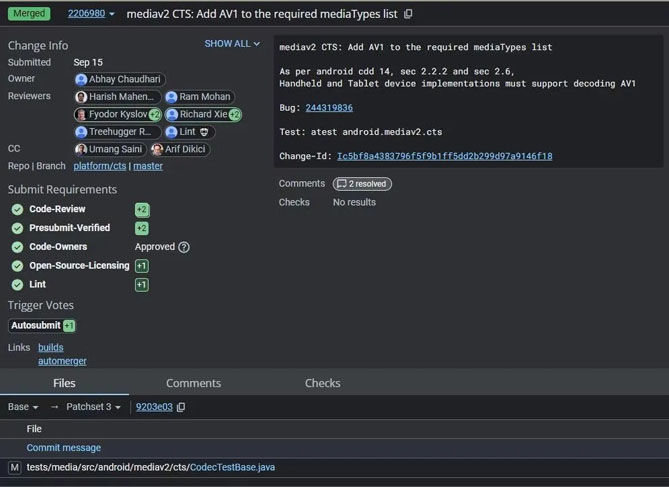Expand Change Info with SHOW ALL
Image resolution: width=669 pixels, height=487 pixels.
tap(232, 44)
